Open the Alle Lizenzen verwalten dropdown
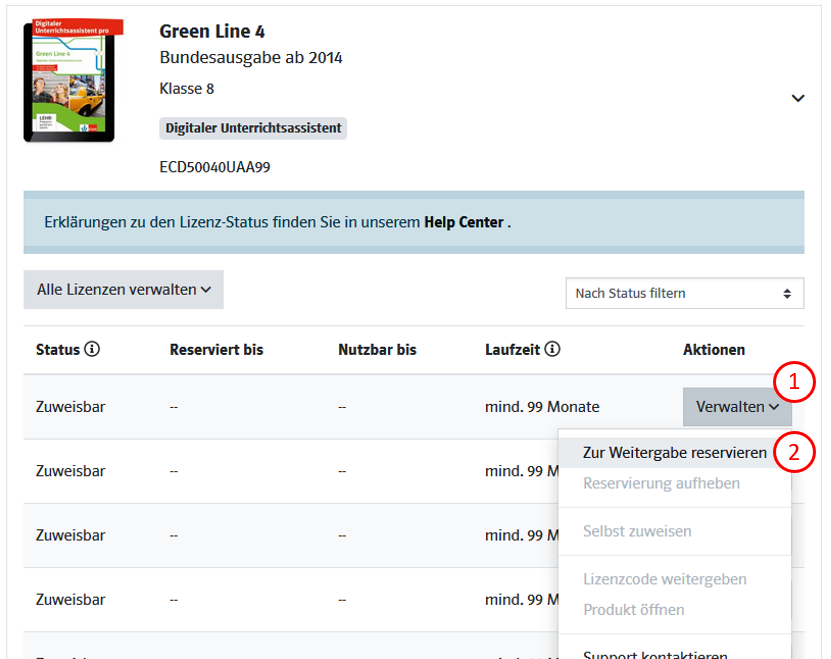 [124, 290]
